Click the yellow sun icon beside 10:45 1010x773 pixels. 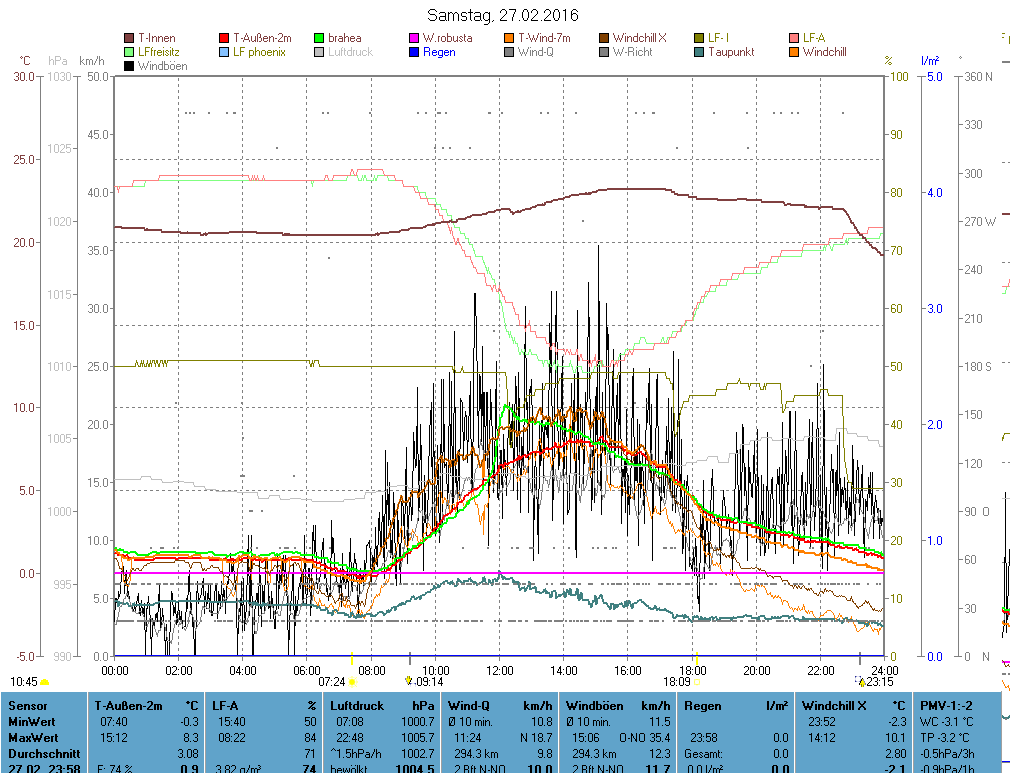(x=45, y=681)
